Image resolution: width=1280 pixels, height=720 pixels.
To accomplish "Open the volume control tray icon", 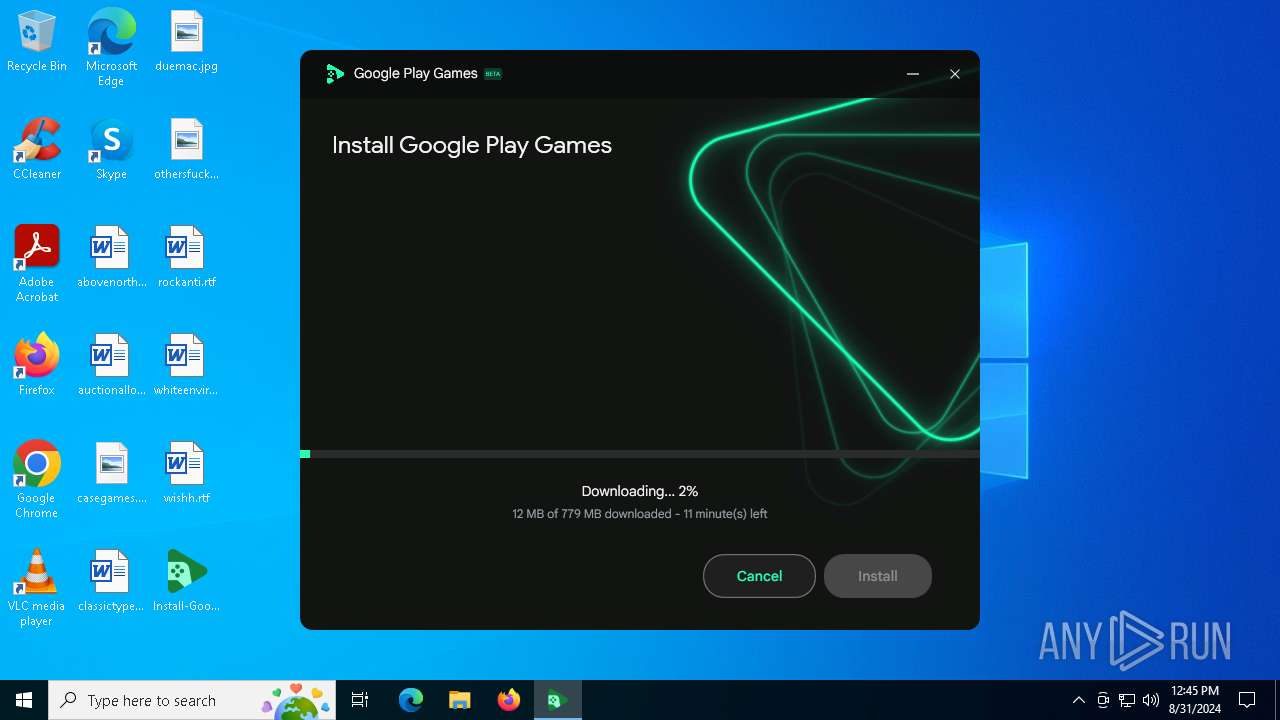I will click(x=1151, y=700).
